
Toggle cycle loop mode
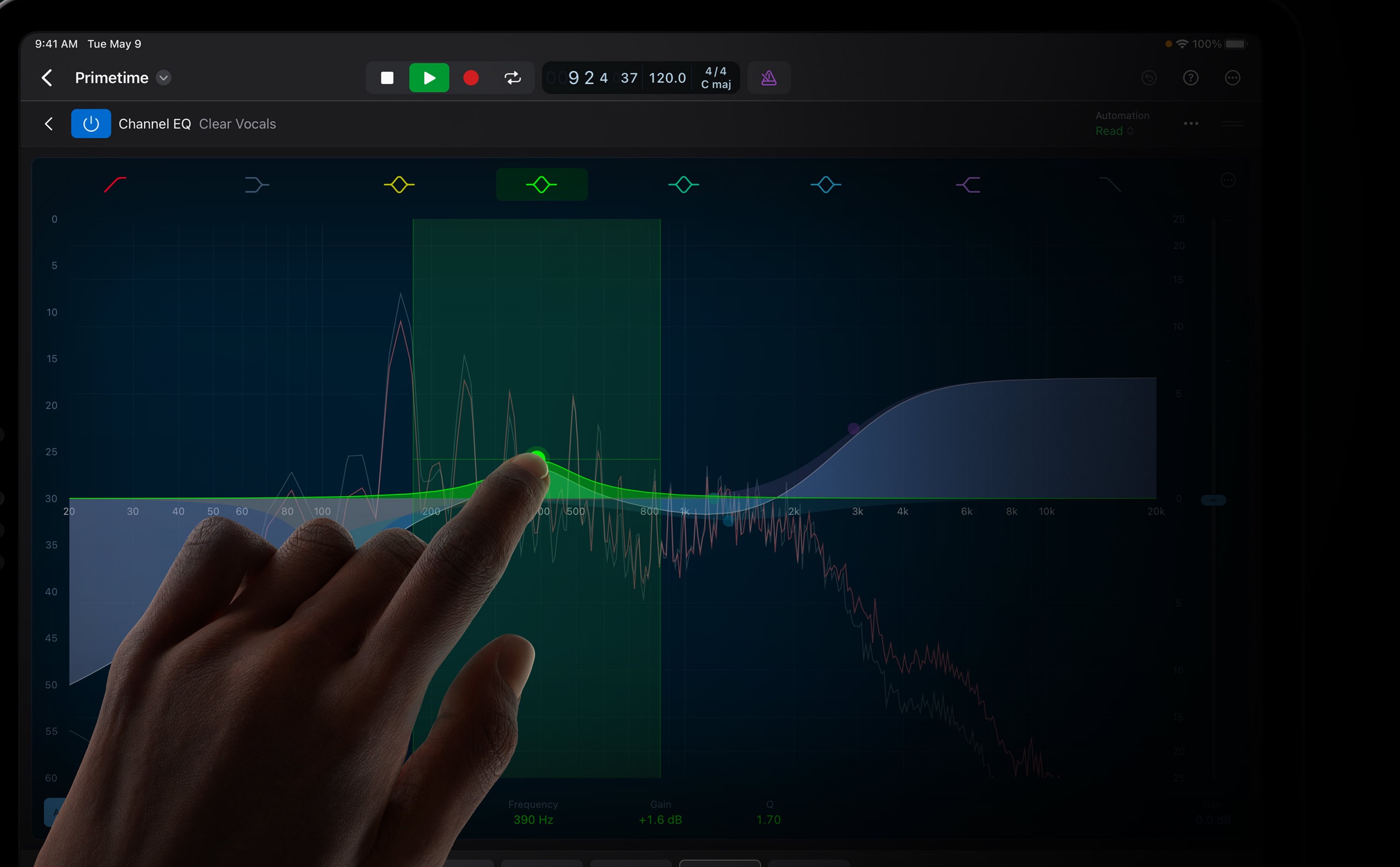pos(513,78)
